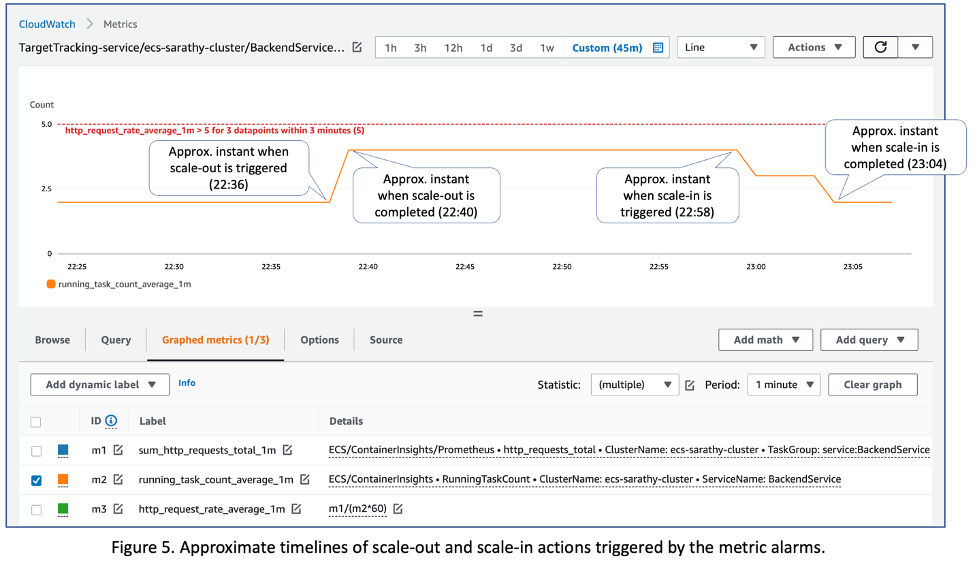Open the Line chart type dropdown

tap(720, 47)
